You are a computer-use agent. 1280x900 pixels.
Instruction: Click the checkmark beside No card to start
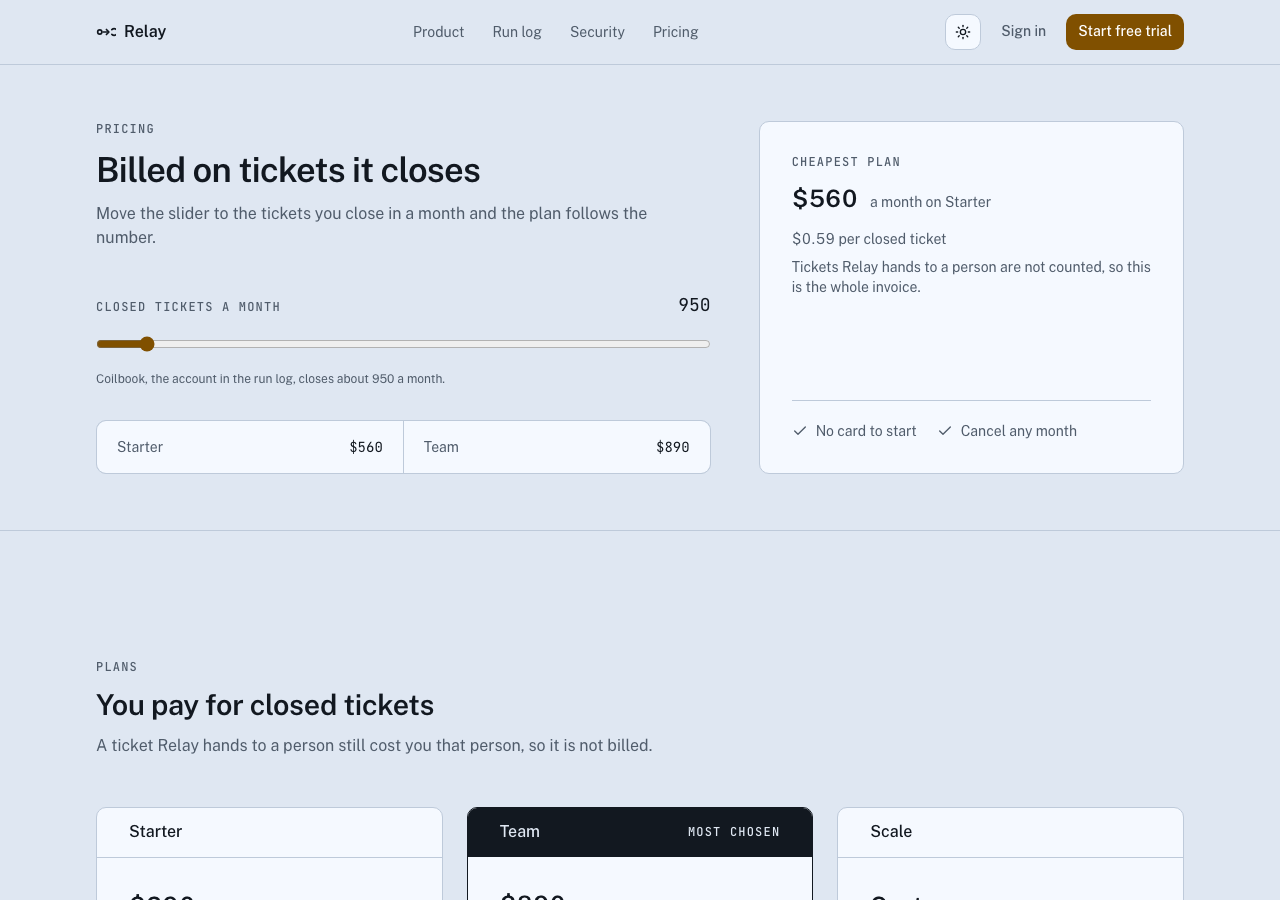[x=800, y=431]
